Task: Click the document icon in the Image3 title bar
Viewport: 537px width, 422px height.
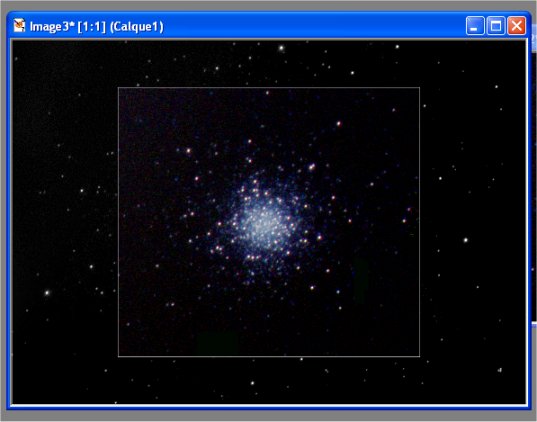Action: click(x=19, y=26)
